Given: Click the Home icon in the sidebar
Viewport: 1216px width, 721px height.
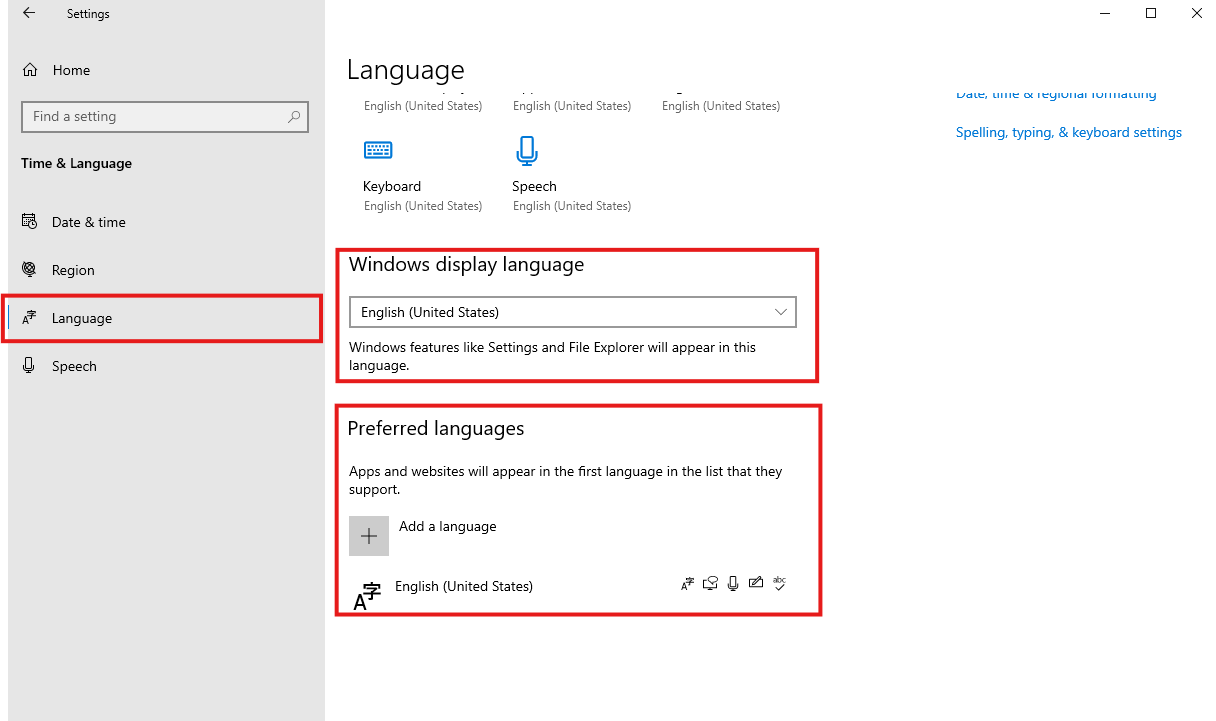Looking at the screenshot, I should pos(30,70).
